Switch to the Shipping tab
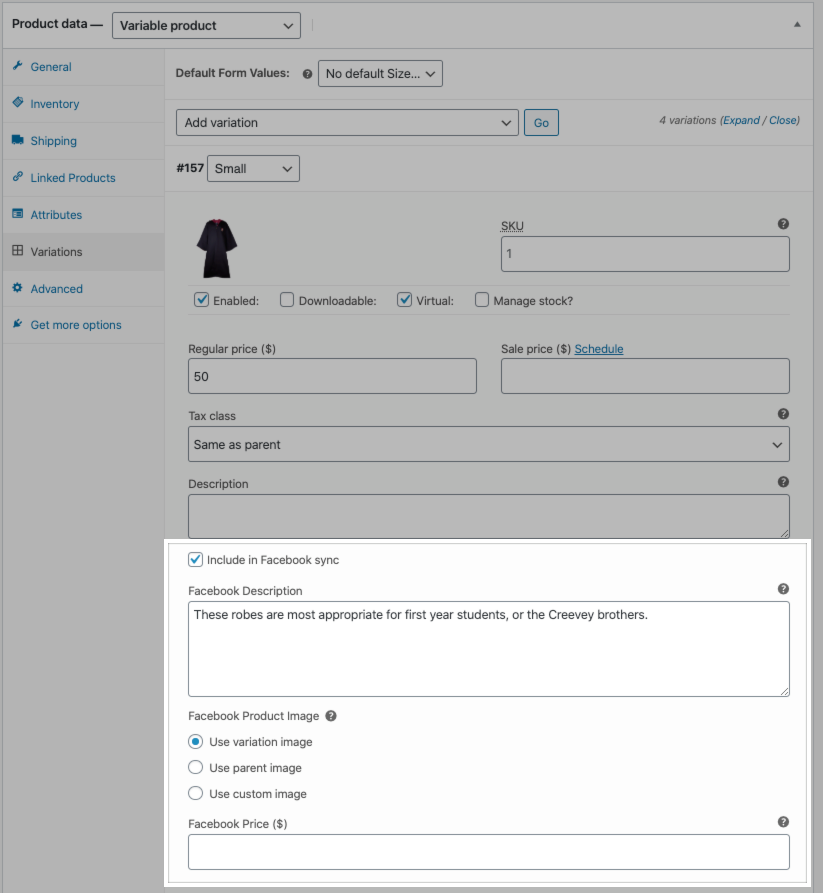Viewport: 823px width, 893px height. click(x=83, y=141)
